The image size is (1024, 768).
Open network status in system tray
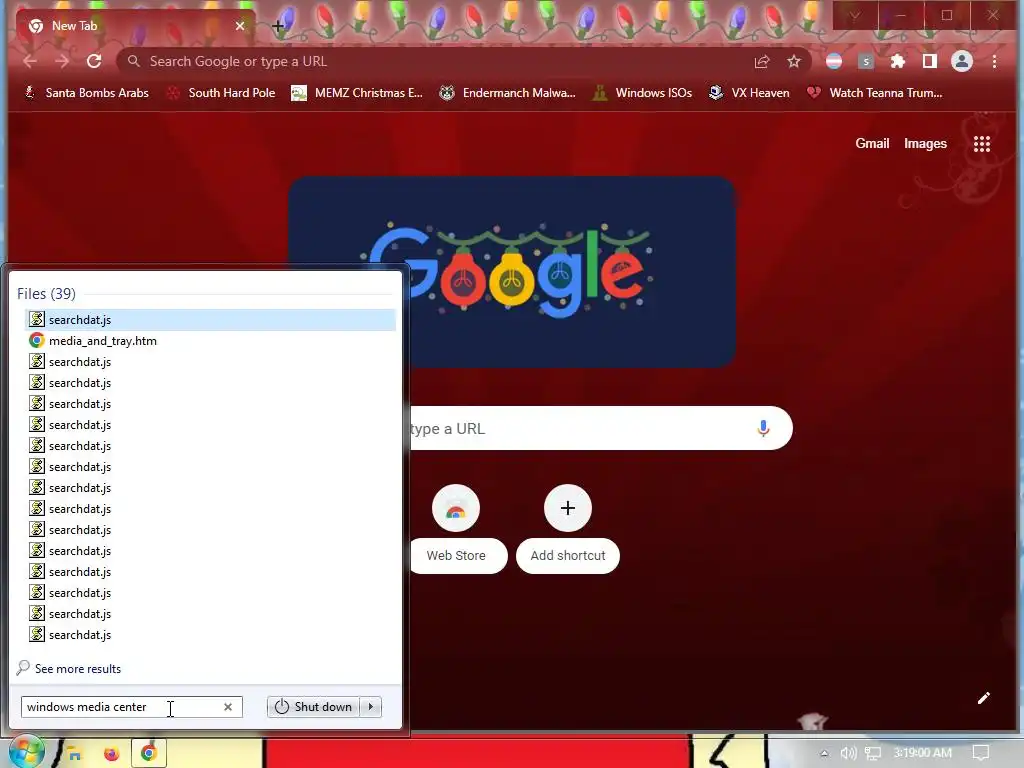(872, 754)
